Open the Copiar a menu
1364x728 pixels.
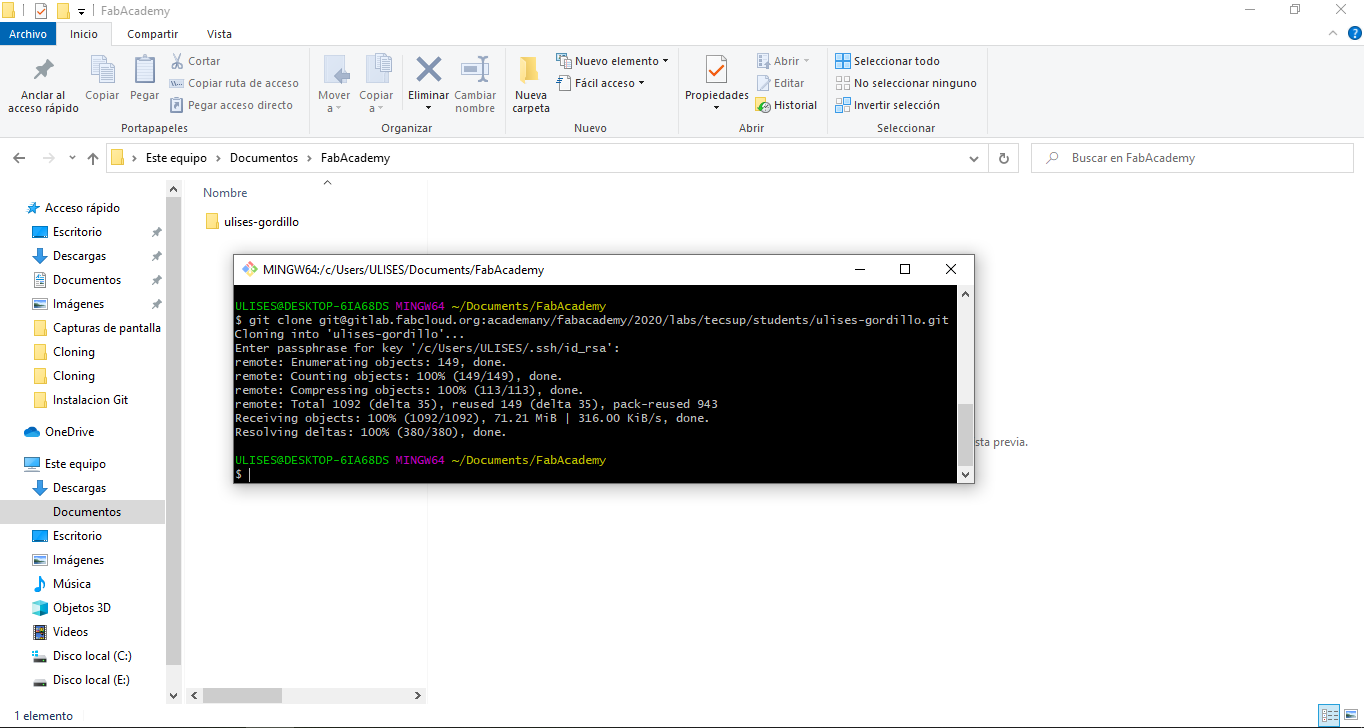click(377, 84)
